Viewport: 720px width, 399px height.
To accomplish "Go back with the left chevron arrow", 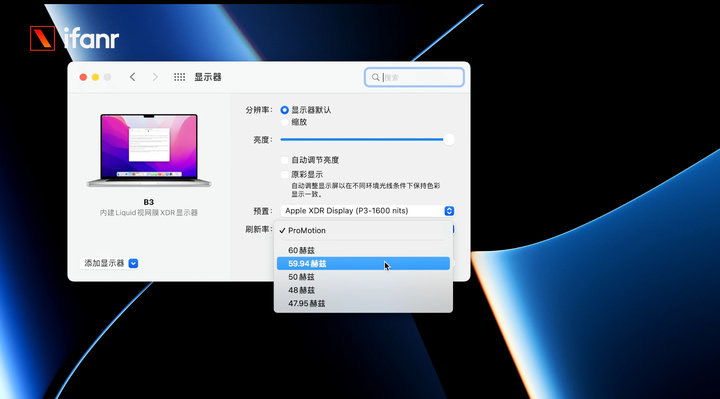I will pos(133,77).
